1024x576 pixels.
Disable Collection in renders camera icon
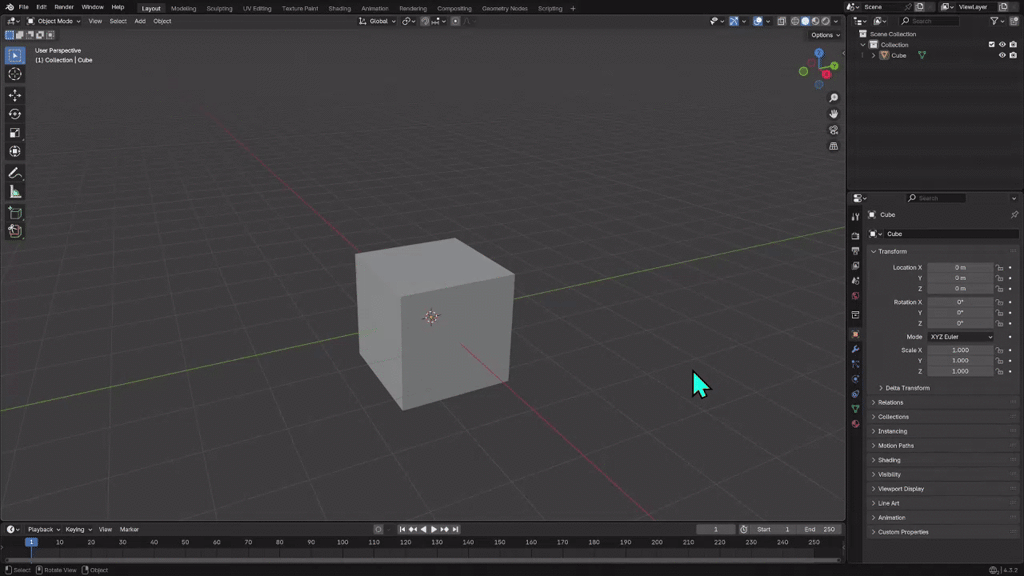pos(1013,44)
